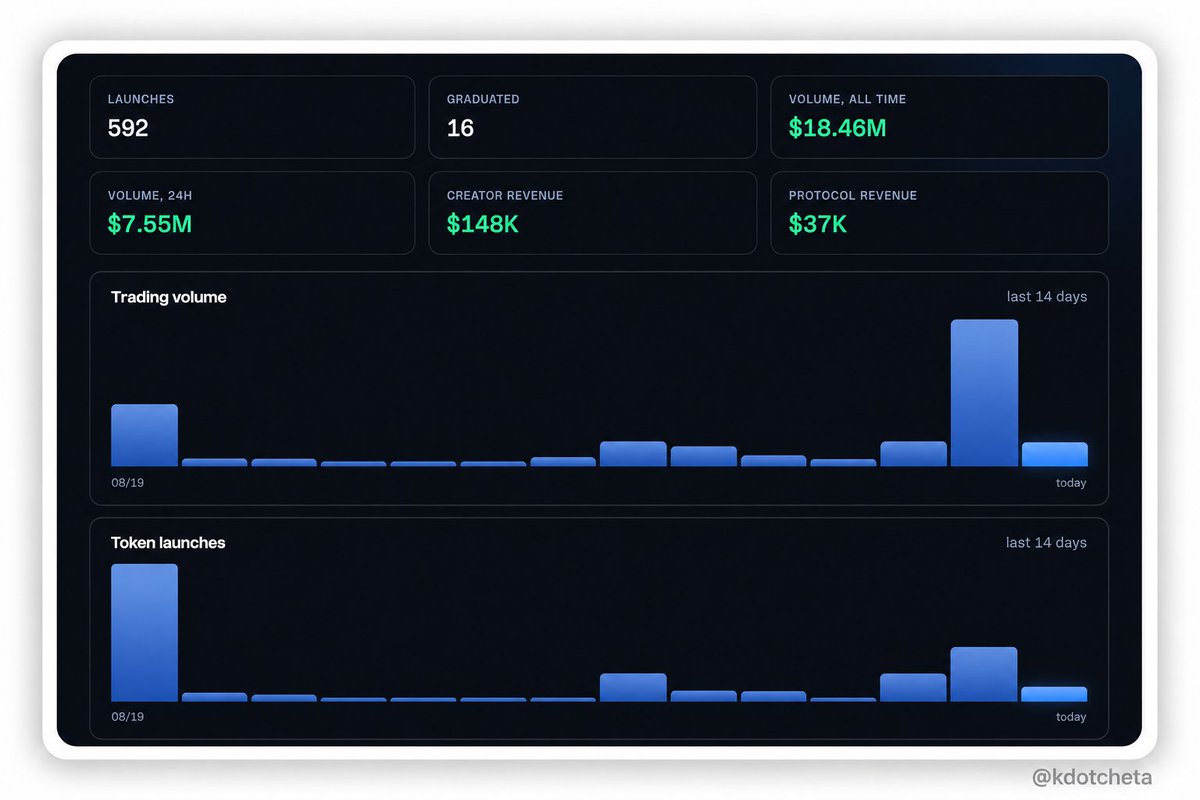Image resolution: width=1200 pixels, height=800 pixels.
Task: Select the $37K protocol revenue value
Action: (x=818, y=224)
